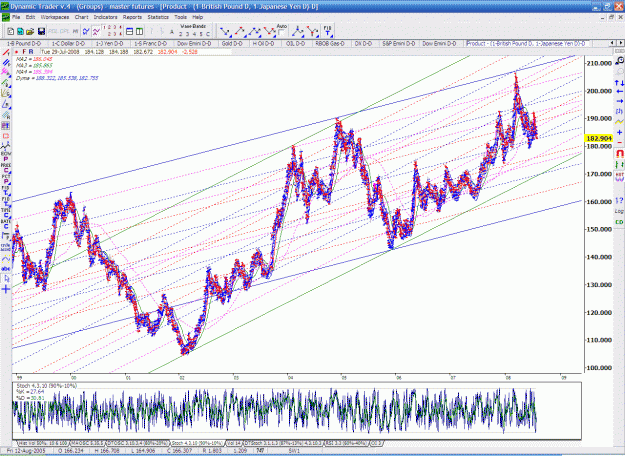Image resolution: width=625 pixels, height=456 pixels.
Task: Toggle the purple zigzag indicator icon
Action: 96,31
